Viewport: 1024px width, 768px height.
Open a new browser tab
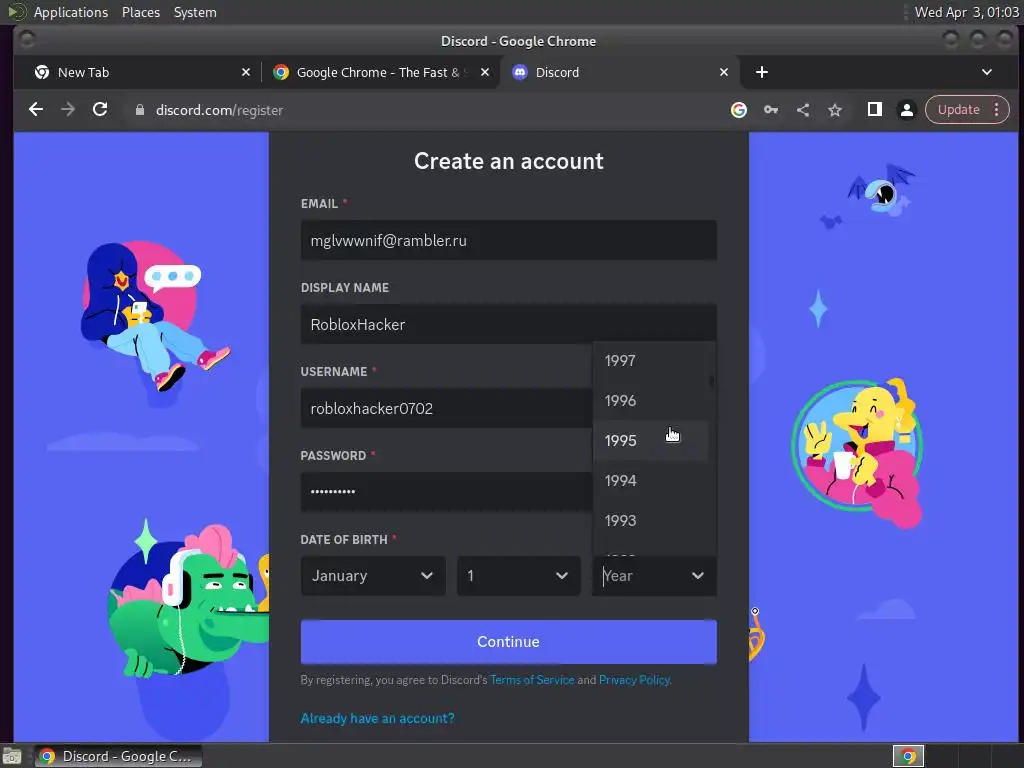coord(761,72)
